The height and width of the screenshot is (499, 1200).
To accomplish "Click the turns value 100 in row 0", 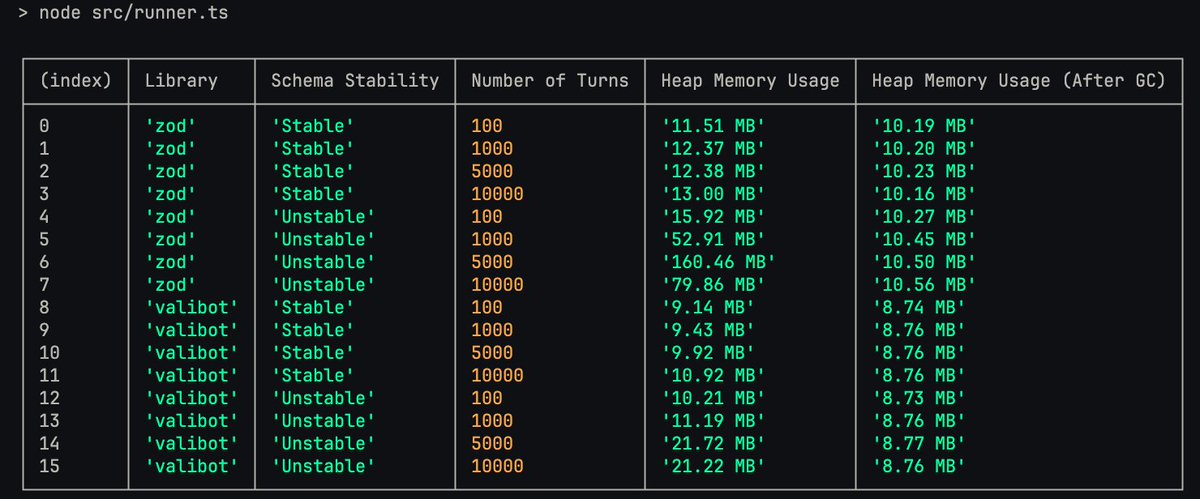I will pyautogui.click(x=487, y=126).
